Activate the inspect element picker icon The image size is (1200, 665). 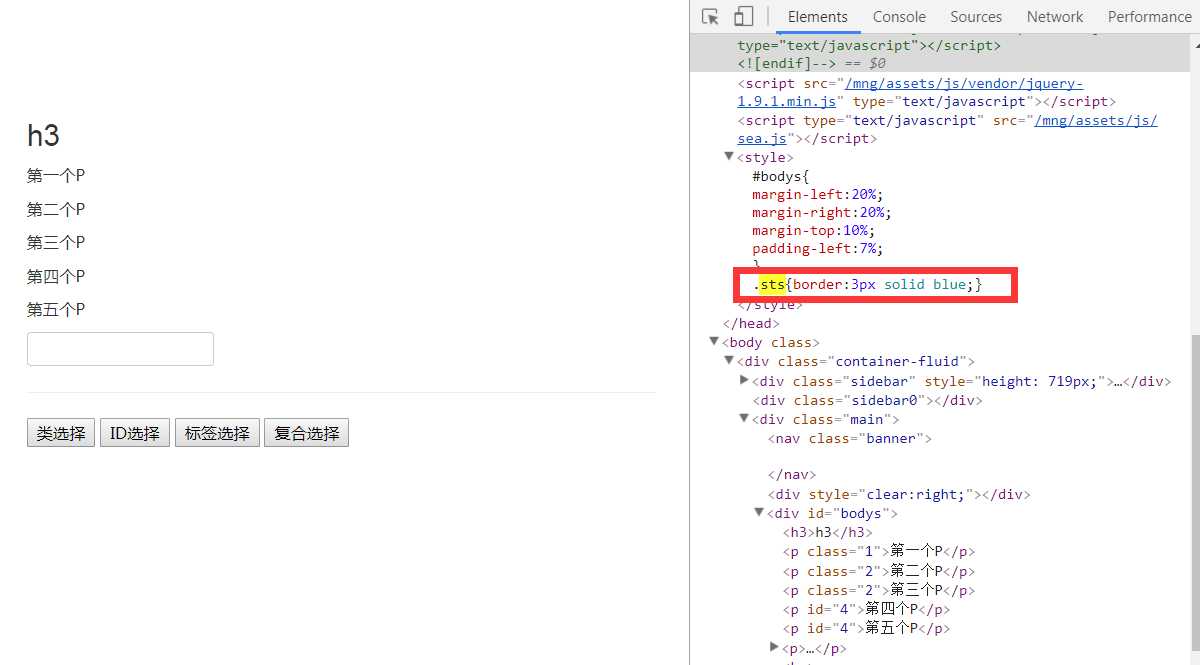(x=711, y=16)
